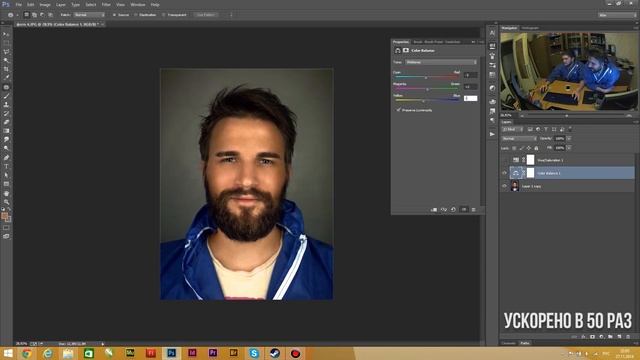
Task: Open the Fill slider dropdown arrow
Action: click(569, 148)
